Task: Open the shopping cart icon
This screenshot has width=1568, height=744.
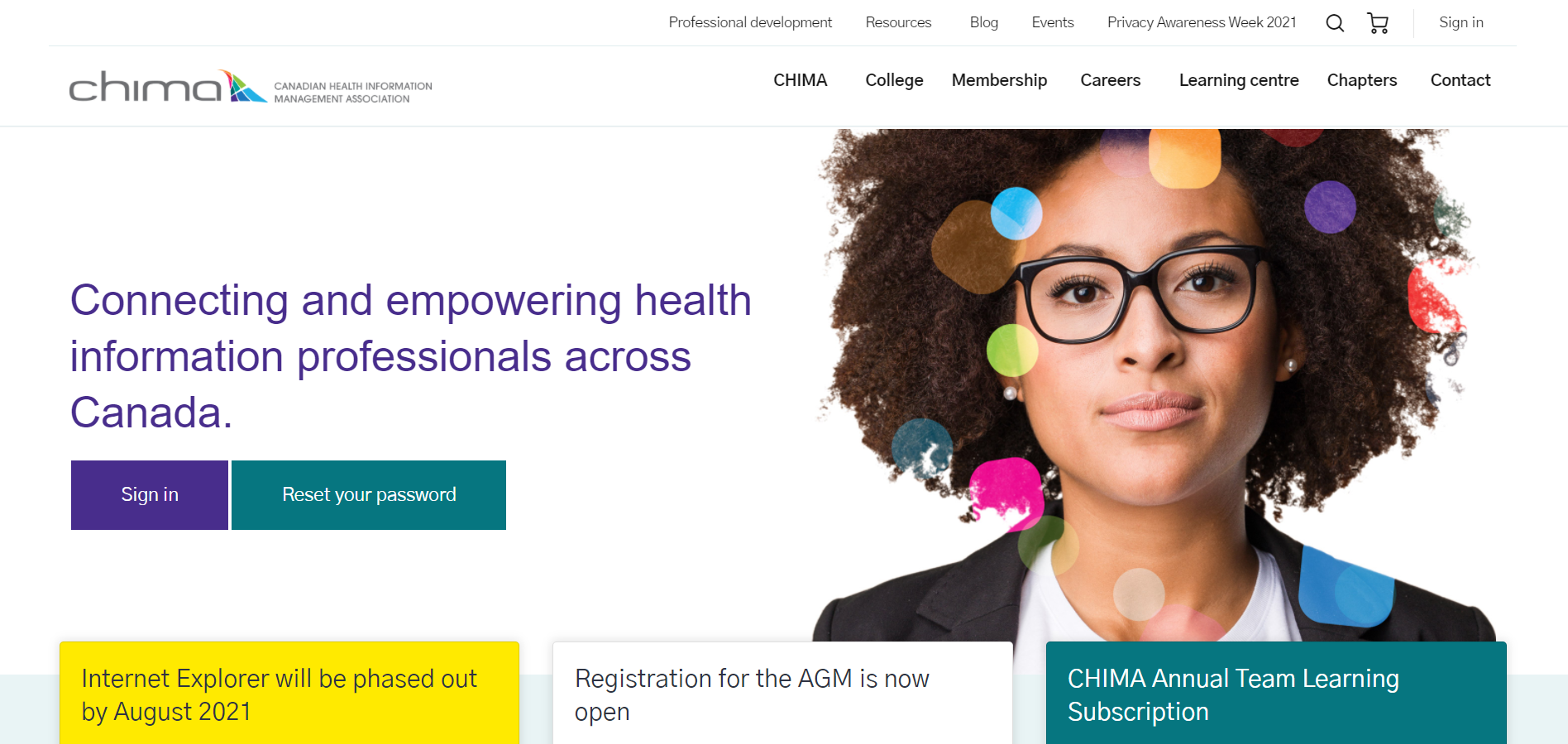Action: pos(1378,23)
